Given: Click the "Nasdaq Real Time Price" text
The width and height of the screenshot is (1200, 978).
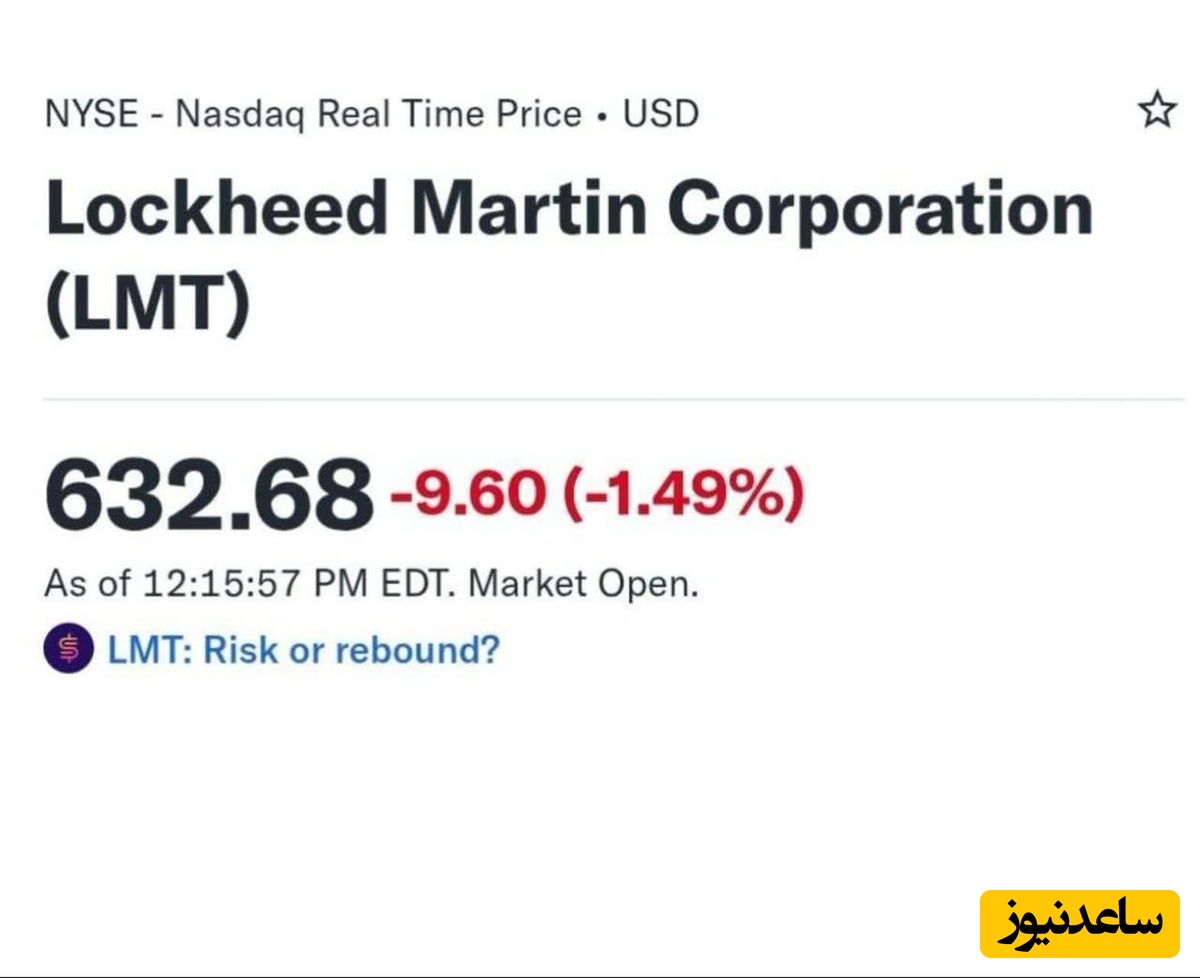Looking at the screenshot, I should point(378,114).
